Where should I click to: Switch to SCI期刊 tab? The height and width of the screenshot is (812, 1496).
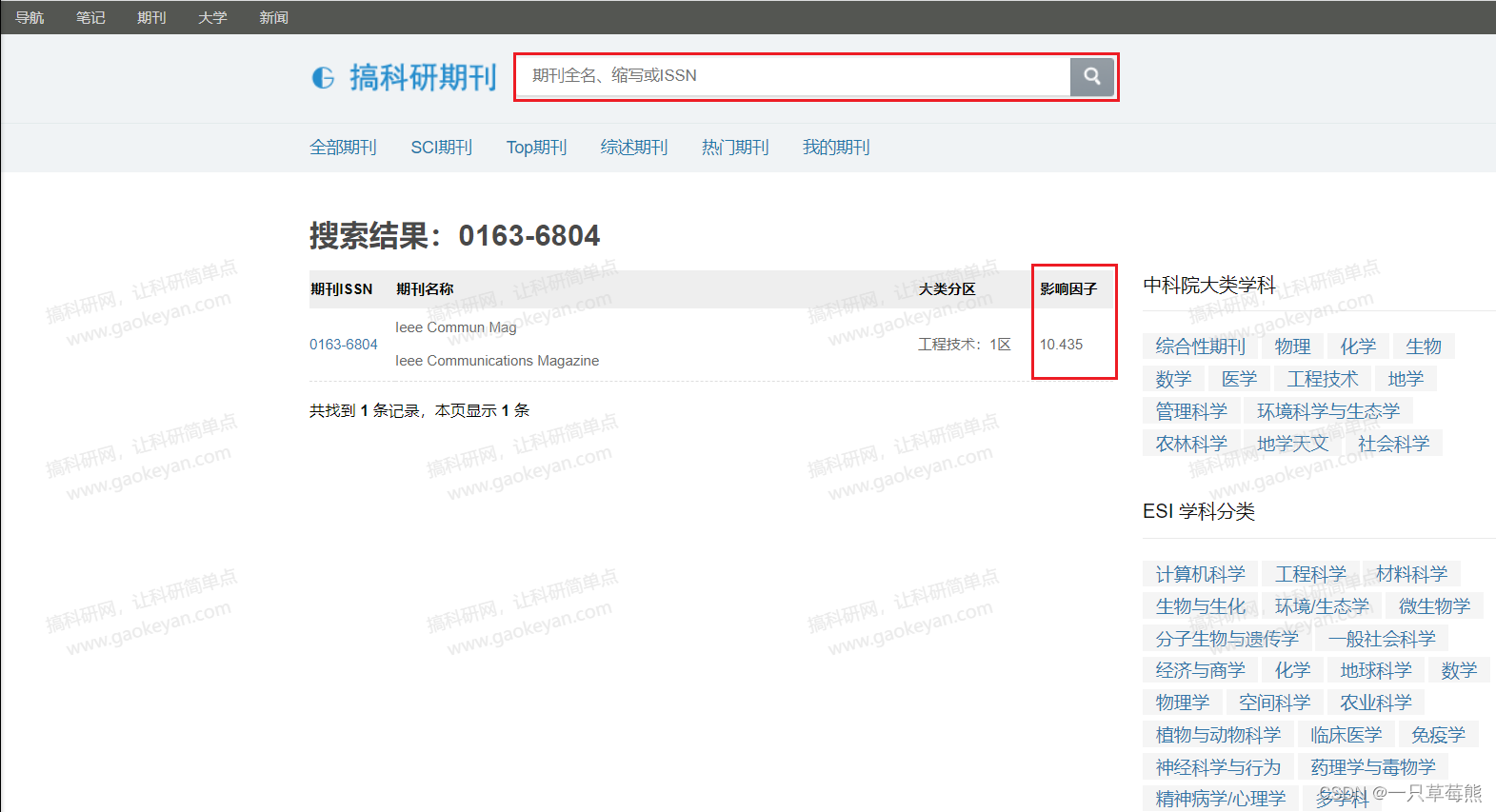442,148
